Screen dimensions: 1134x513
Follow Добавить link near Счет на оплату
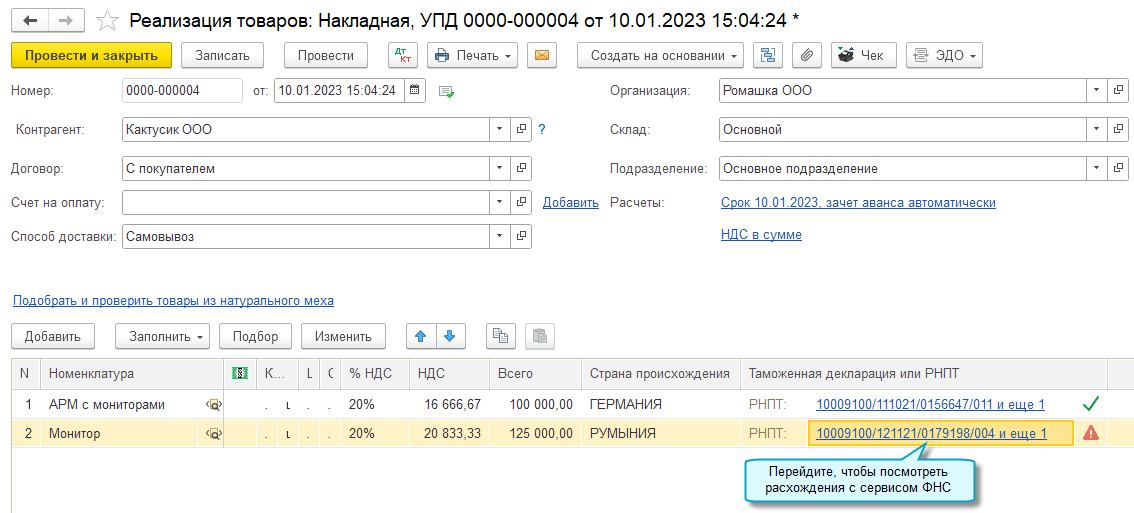coord(571,203)
